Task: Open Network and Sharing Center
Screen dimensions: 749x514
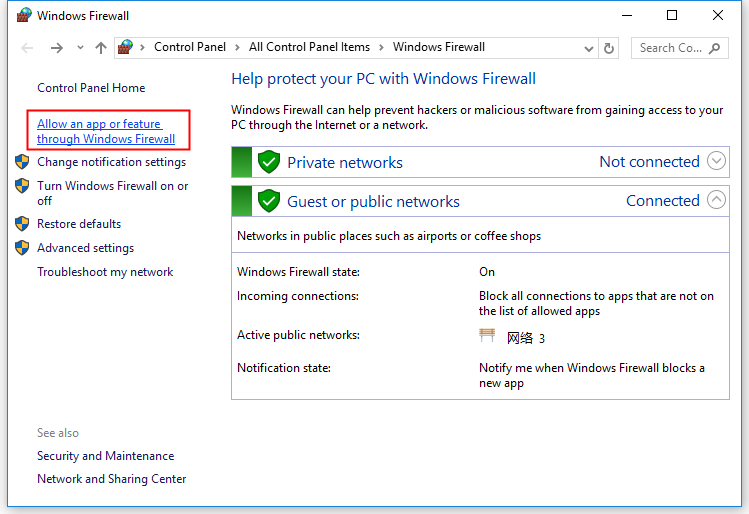Action: click(x=112, y=479)
